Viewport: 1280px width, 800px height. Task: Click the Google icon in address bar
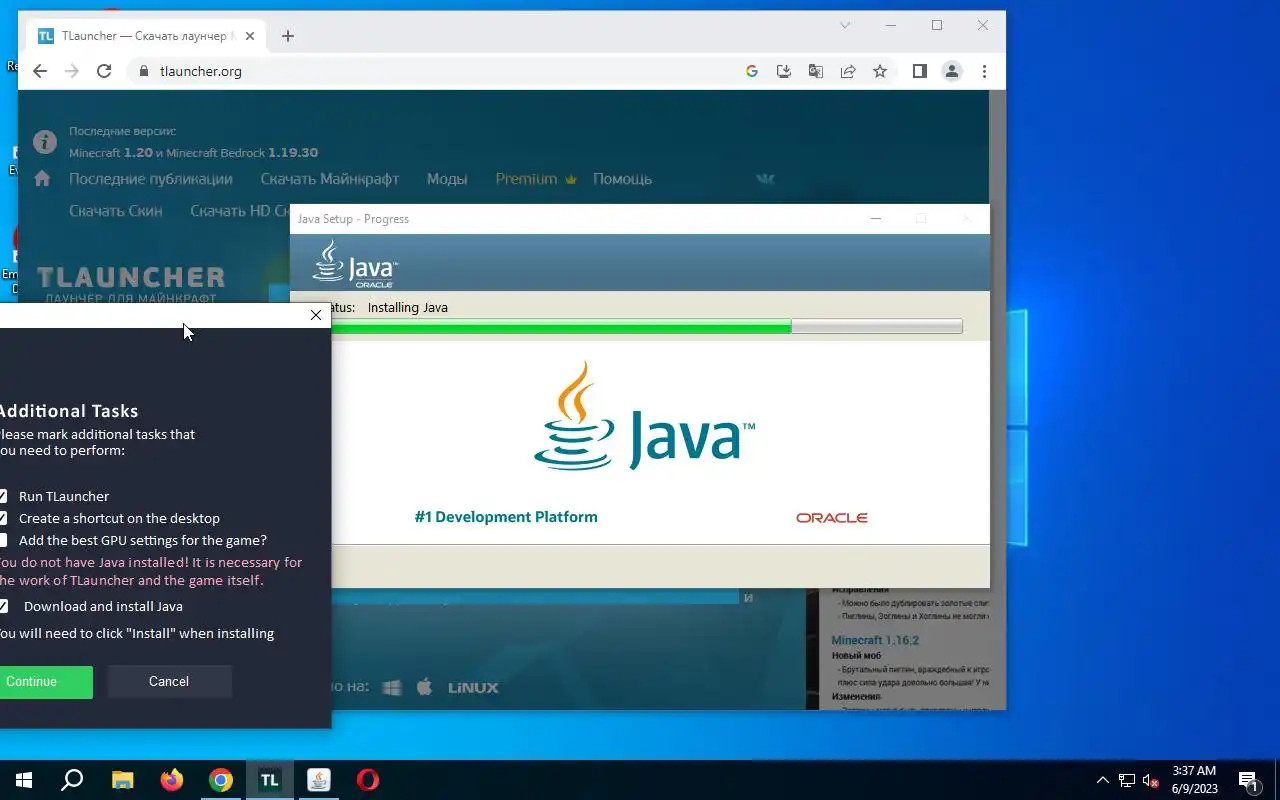tap(752, 71)
